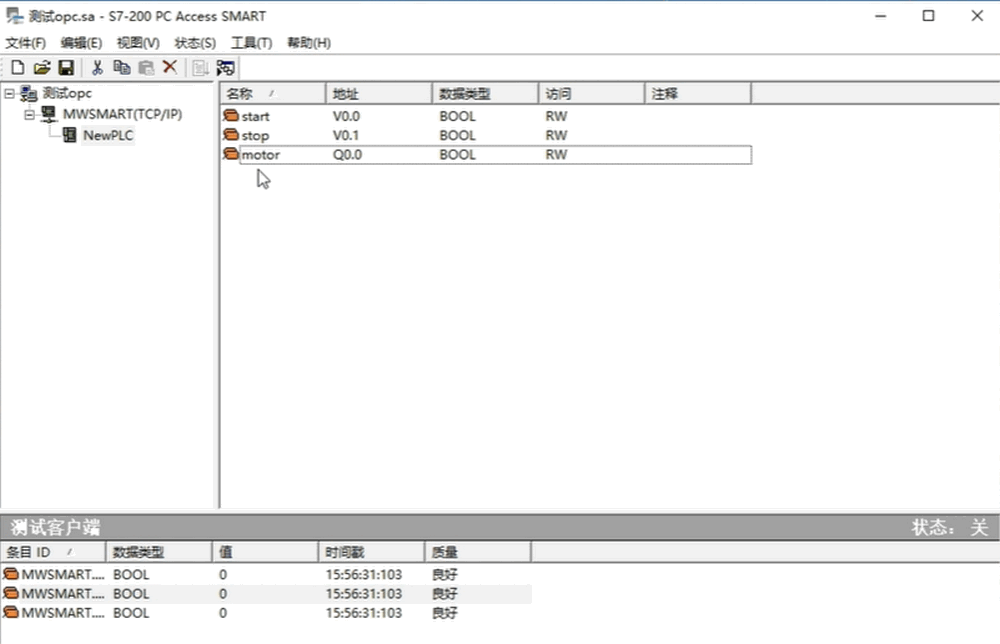Delete item with the red X icon
1000x644 pixels.
(169, 68)
